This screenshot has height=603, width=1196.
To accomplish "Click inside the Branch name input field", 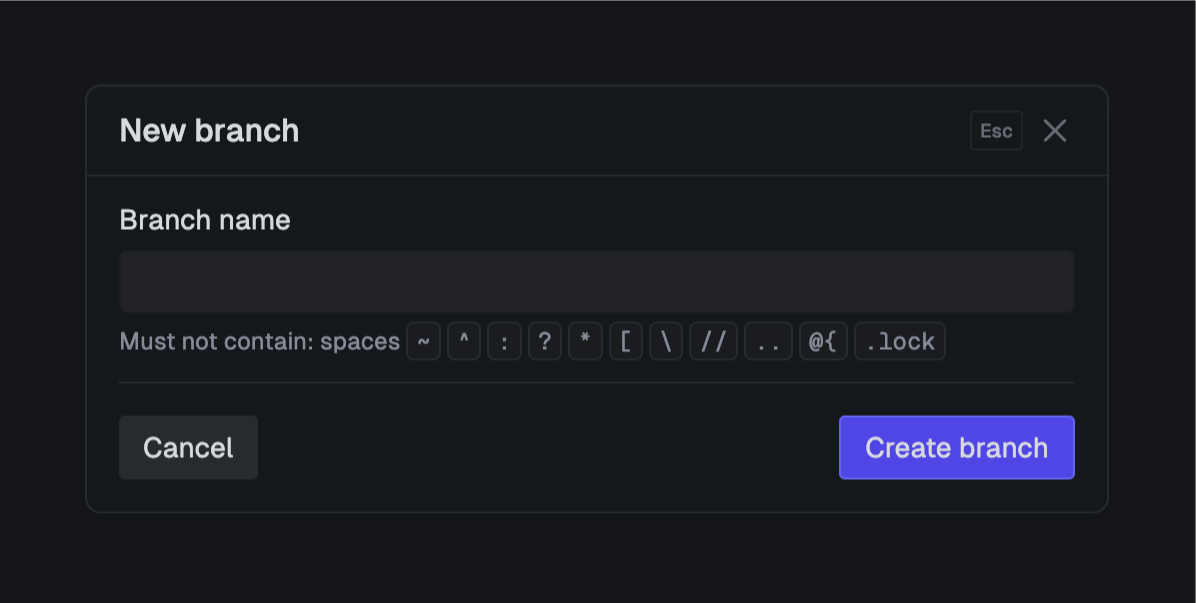I will (x=597, y=280).
